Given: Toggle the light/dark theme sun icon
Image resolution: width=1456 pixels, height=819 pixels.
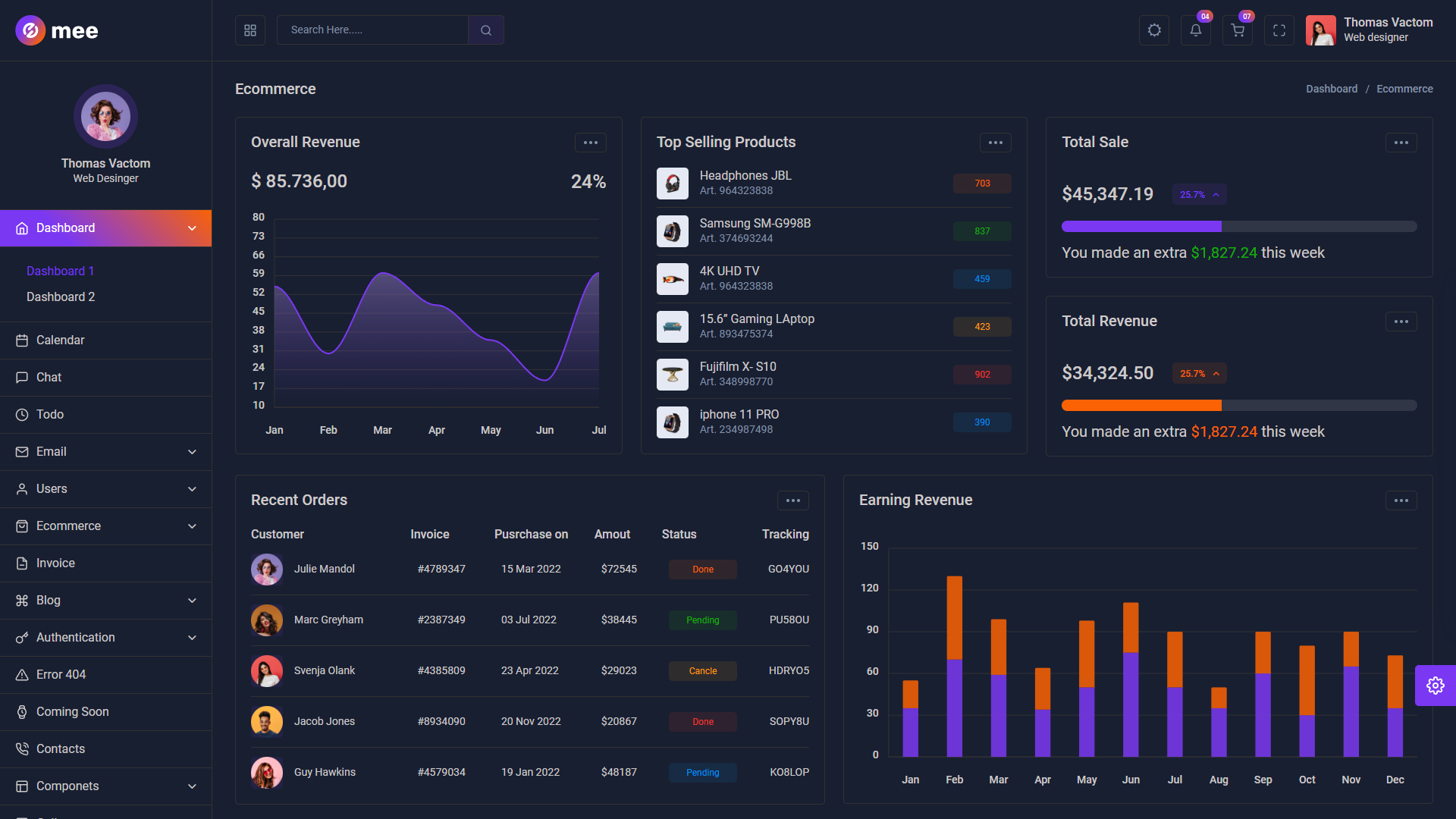Looking at the screenshot, I should (1154, 30).
